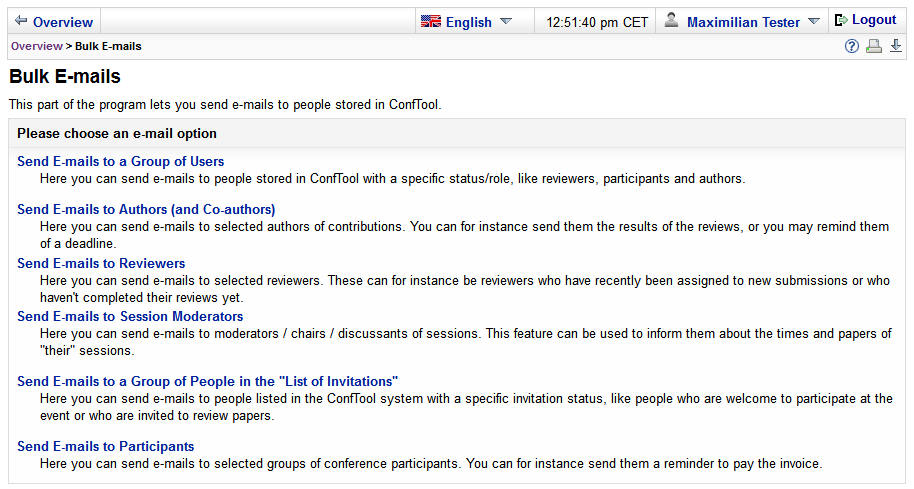
Task: Click the Overview breadcrumb link
Action: tap(36, 46)
